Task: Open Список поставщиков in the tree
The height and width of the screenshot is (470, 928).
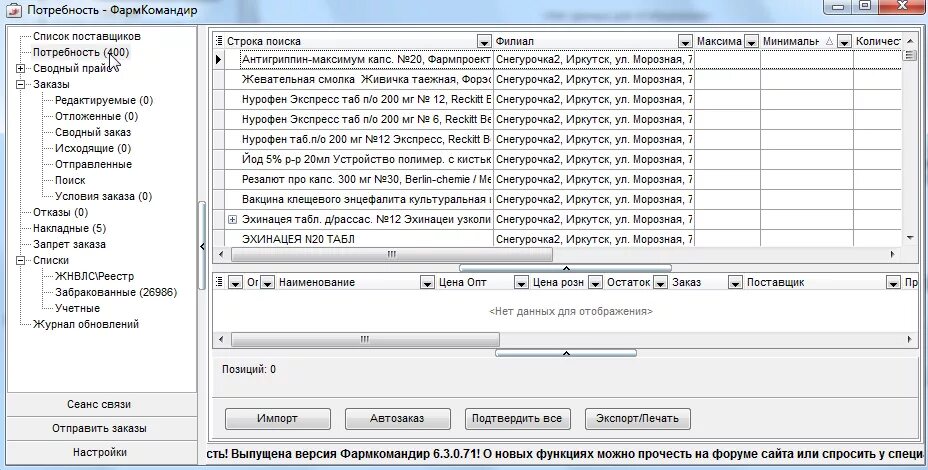Action: tap(86, 36)
